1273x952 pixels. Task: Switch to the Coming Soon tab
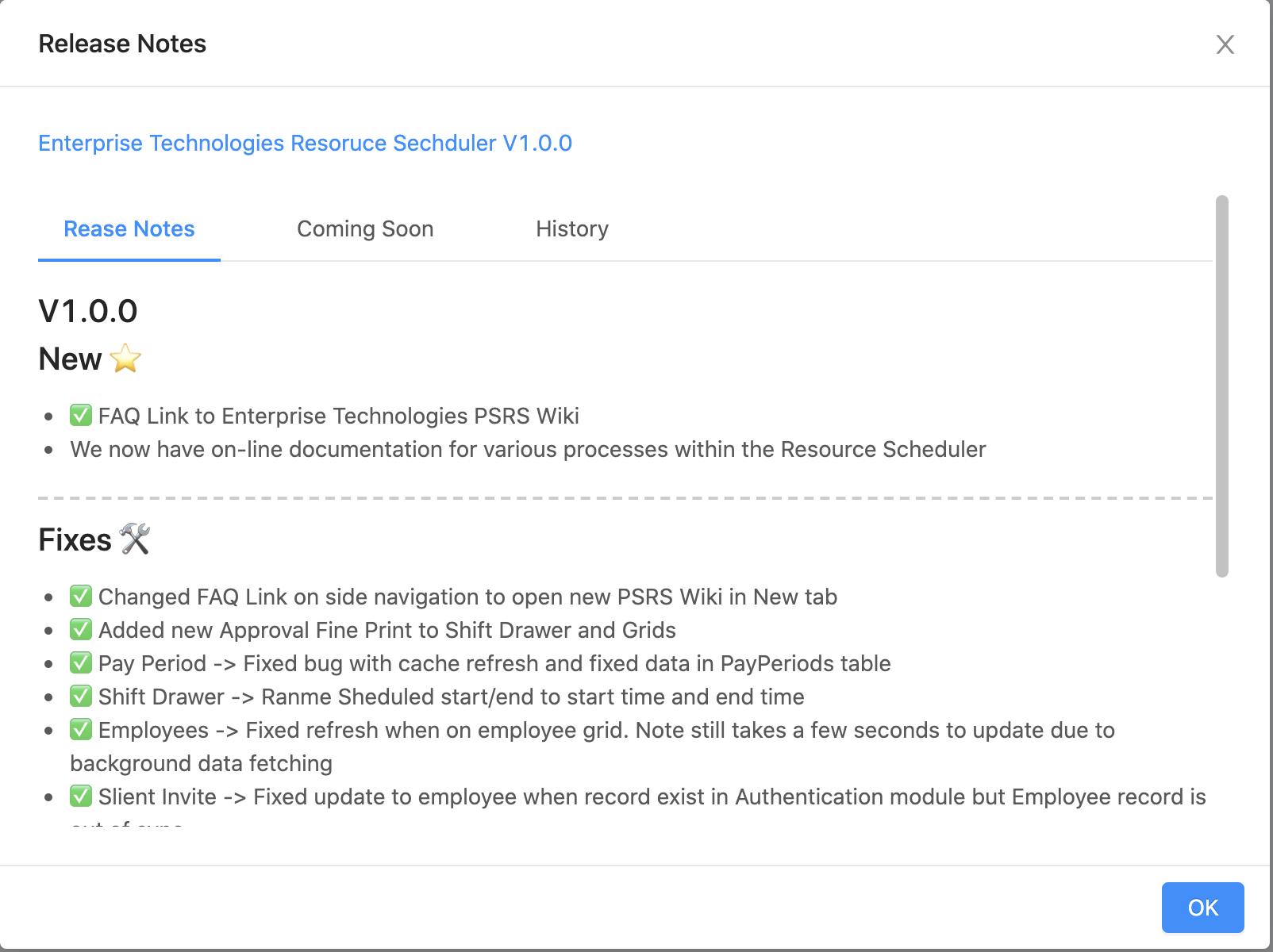[365, 228]
